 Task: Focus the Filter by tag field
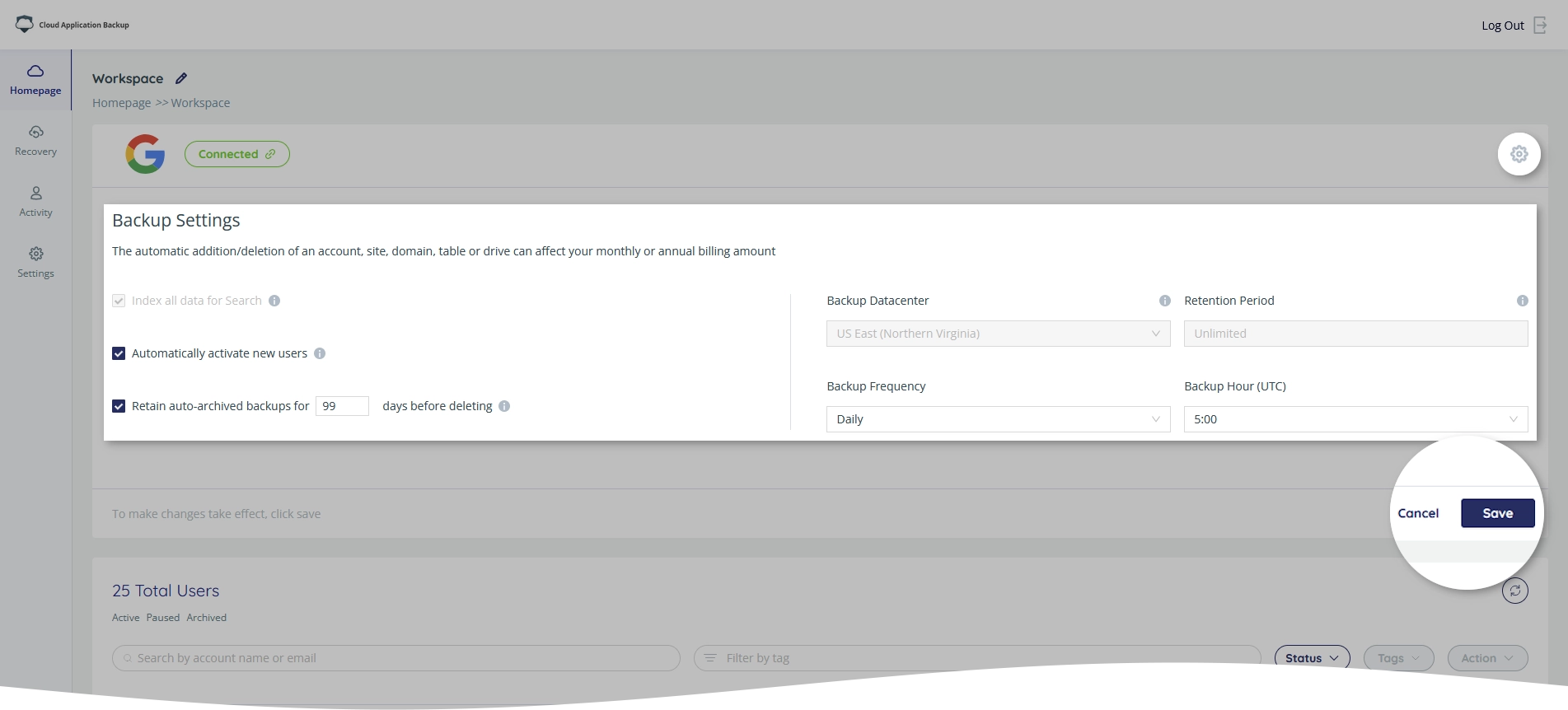point(977,658)
